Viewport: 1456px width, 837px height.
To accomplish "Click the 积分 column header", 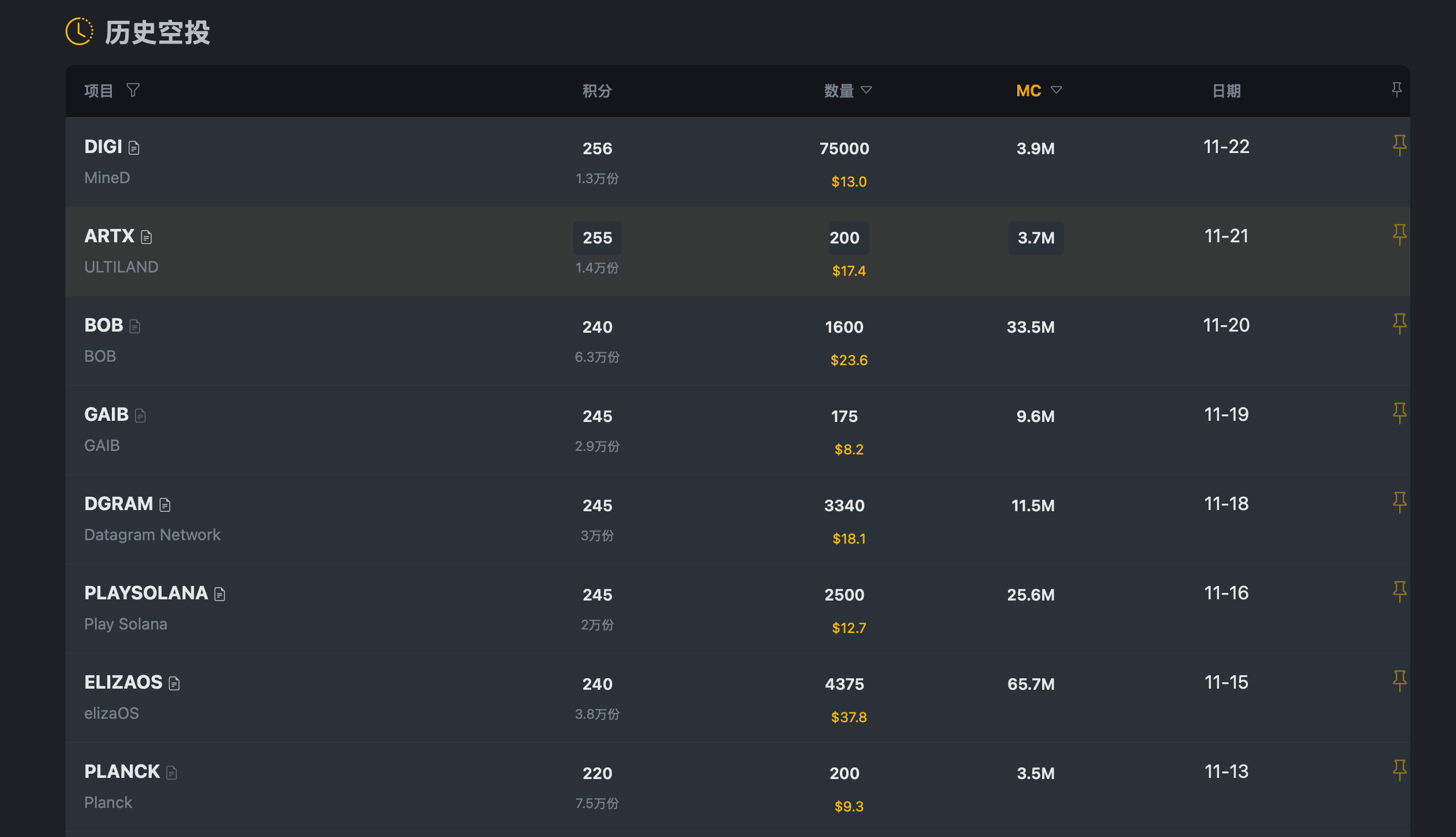I will (597, 91).
